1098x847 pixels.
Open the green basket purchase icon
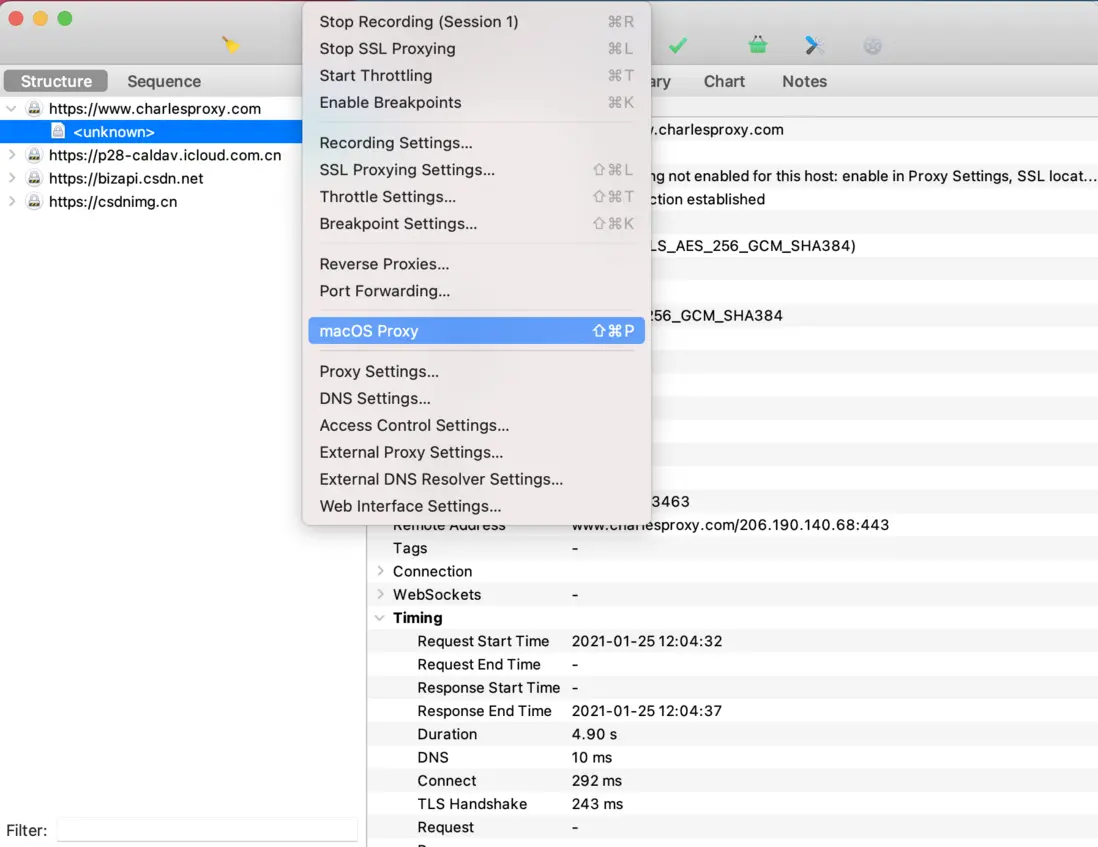[758, 45]
